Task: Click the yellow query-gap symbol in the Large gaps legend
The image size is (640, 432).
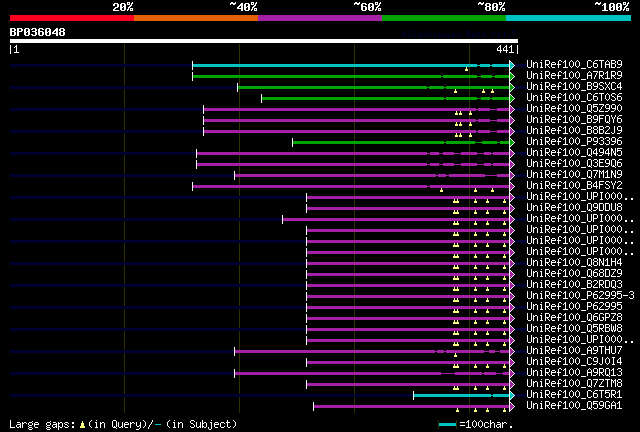Action: [x=82, y=425]
